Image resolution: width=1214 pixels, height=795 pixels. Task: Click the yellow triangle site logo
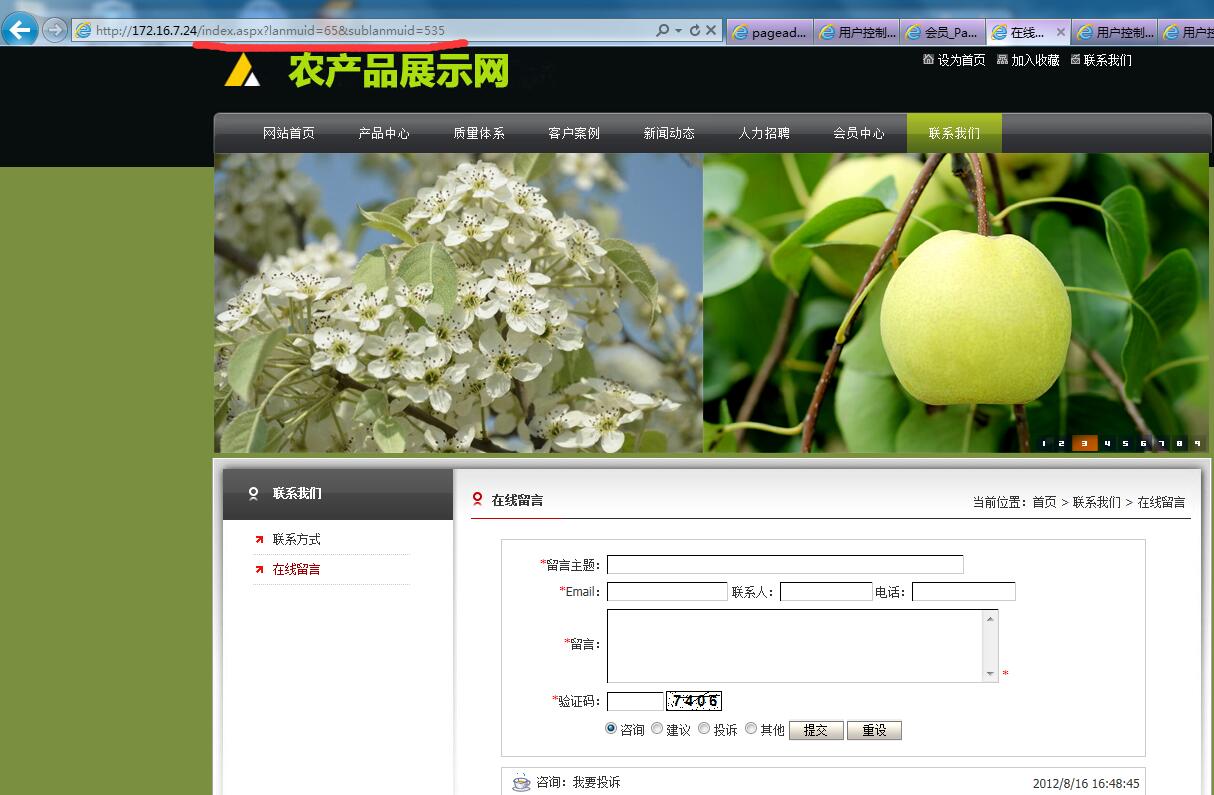point(242,71)
